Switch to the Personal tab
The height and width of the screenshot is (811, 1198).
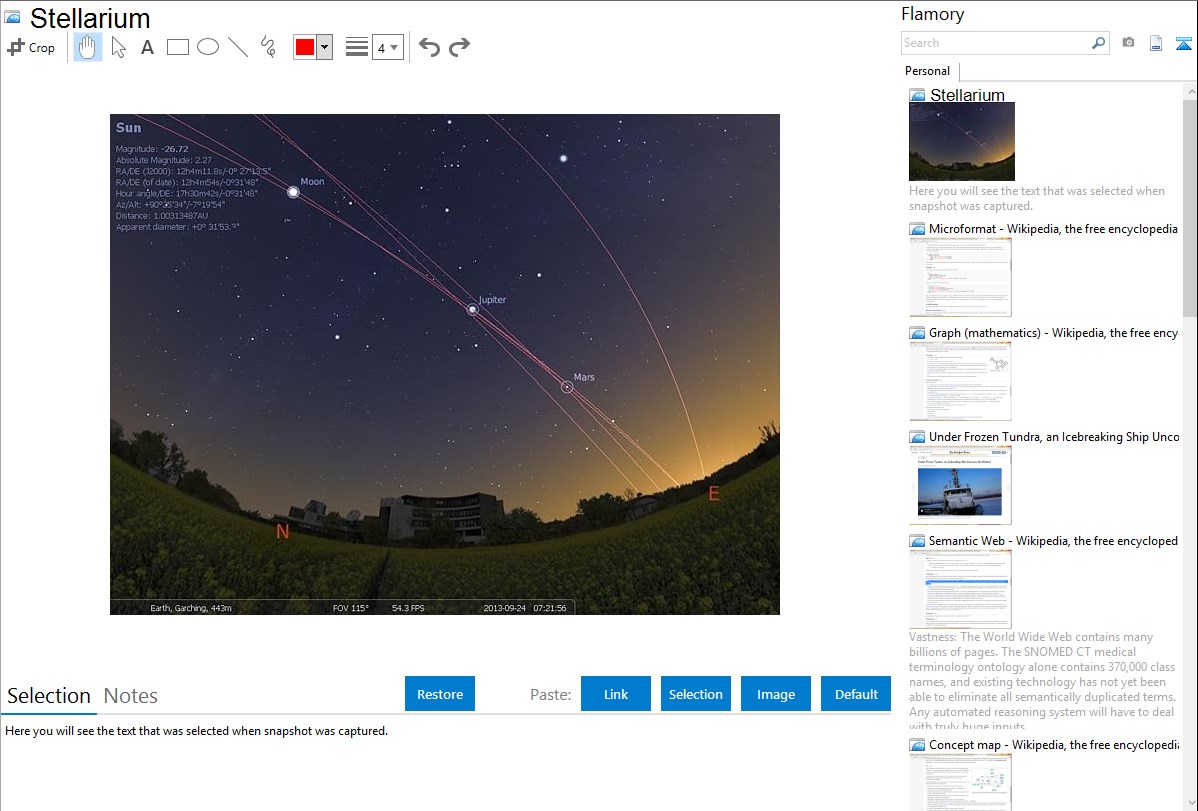(928, 71)
